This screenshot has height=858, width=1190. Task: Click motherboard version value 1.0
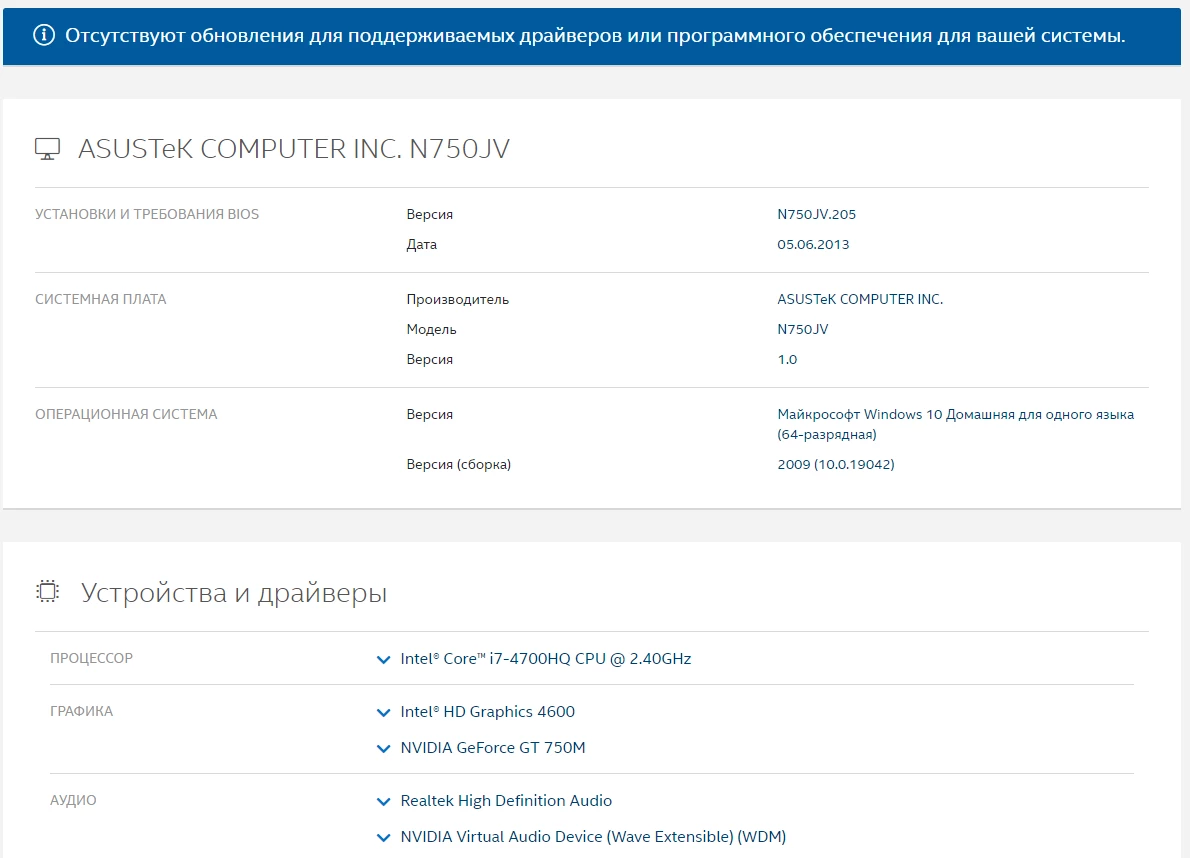pos(787,360)
